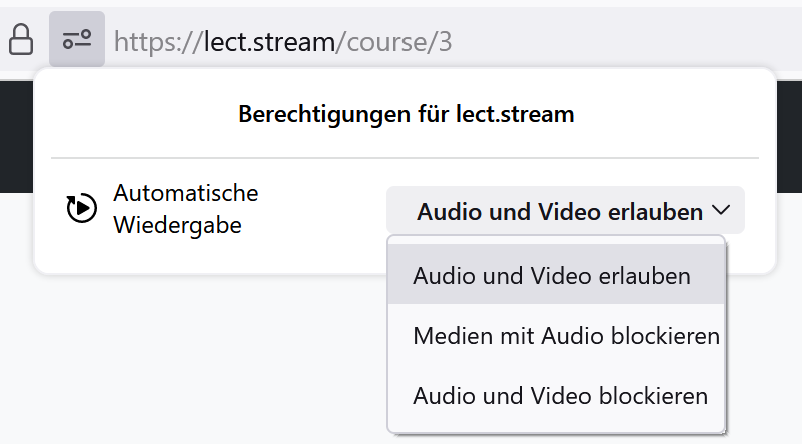The width and height of the screenshot is (802, 444).
Task: Click the site security lock icon
Action: [x=20, y=40]
